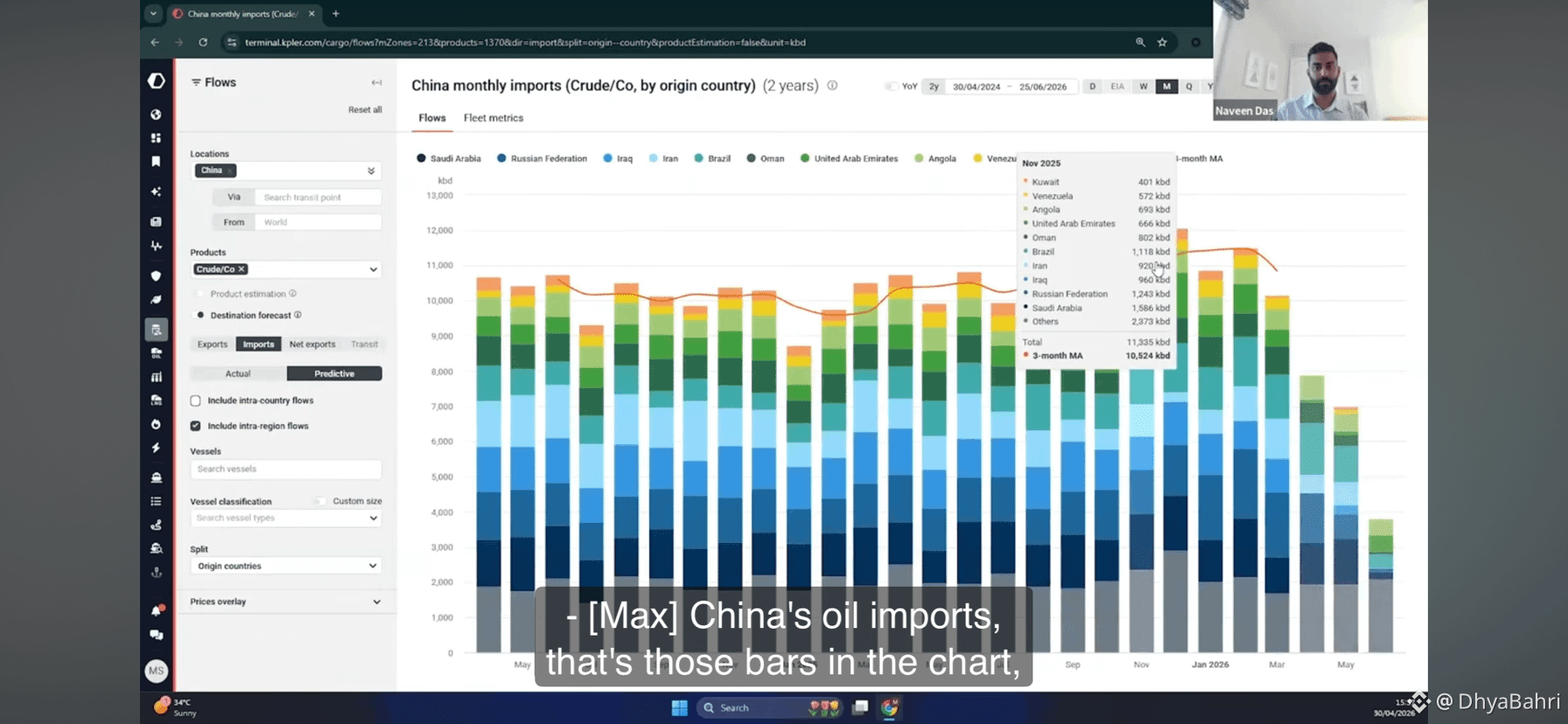
Task: Toggle Custom size switch
Action: (321, 501)
